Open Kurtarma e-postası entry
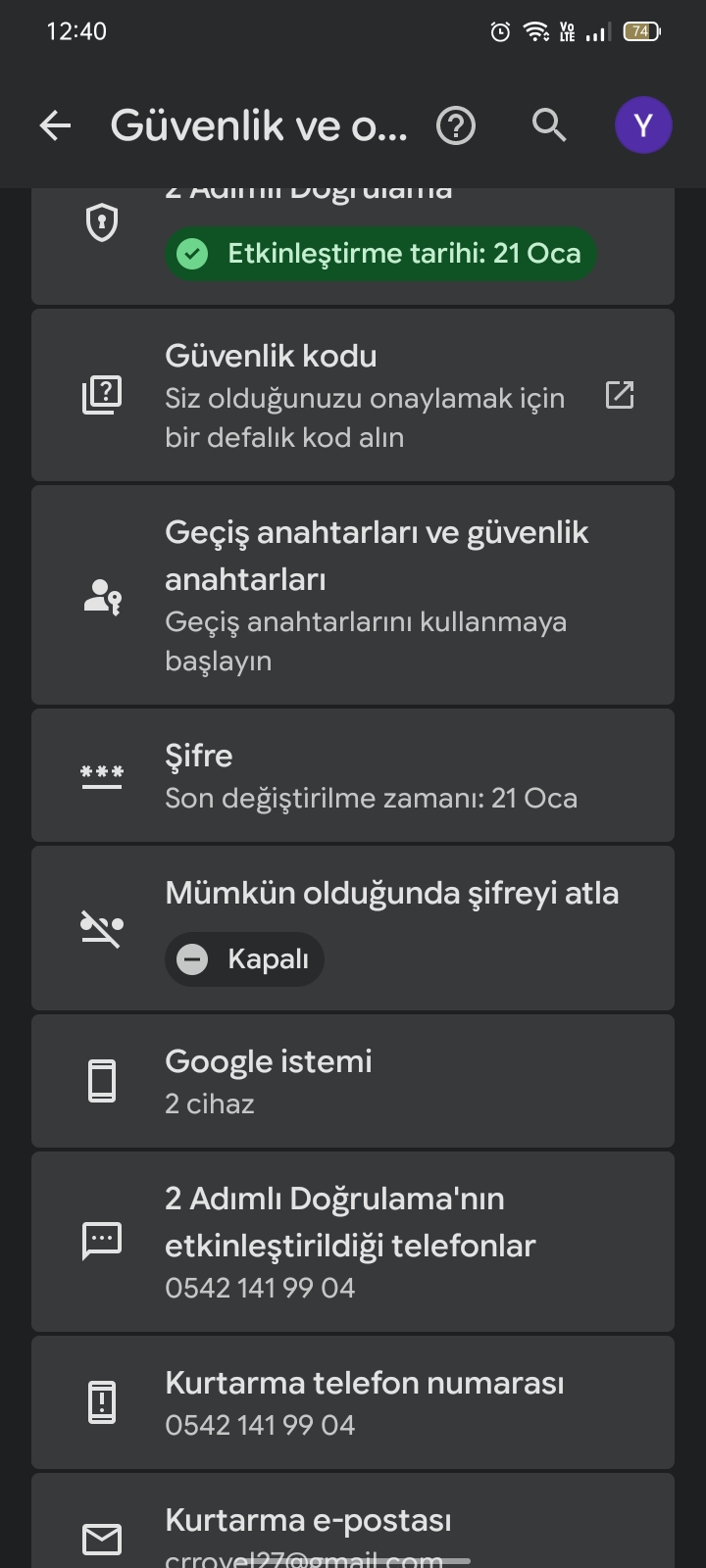 [353, 1521]
